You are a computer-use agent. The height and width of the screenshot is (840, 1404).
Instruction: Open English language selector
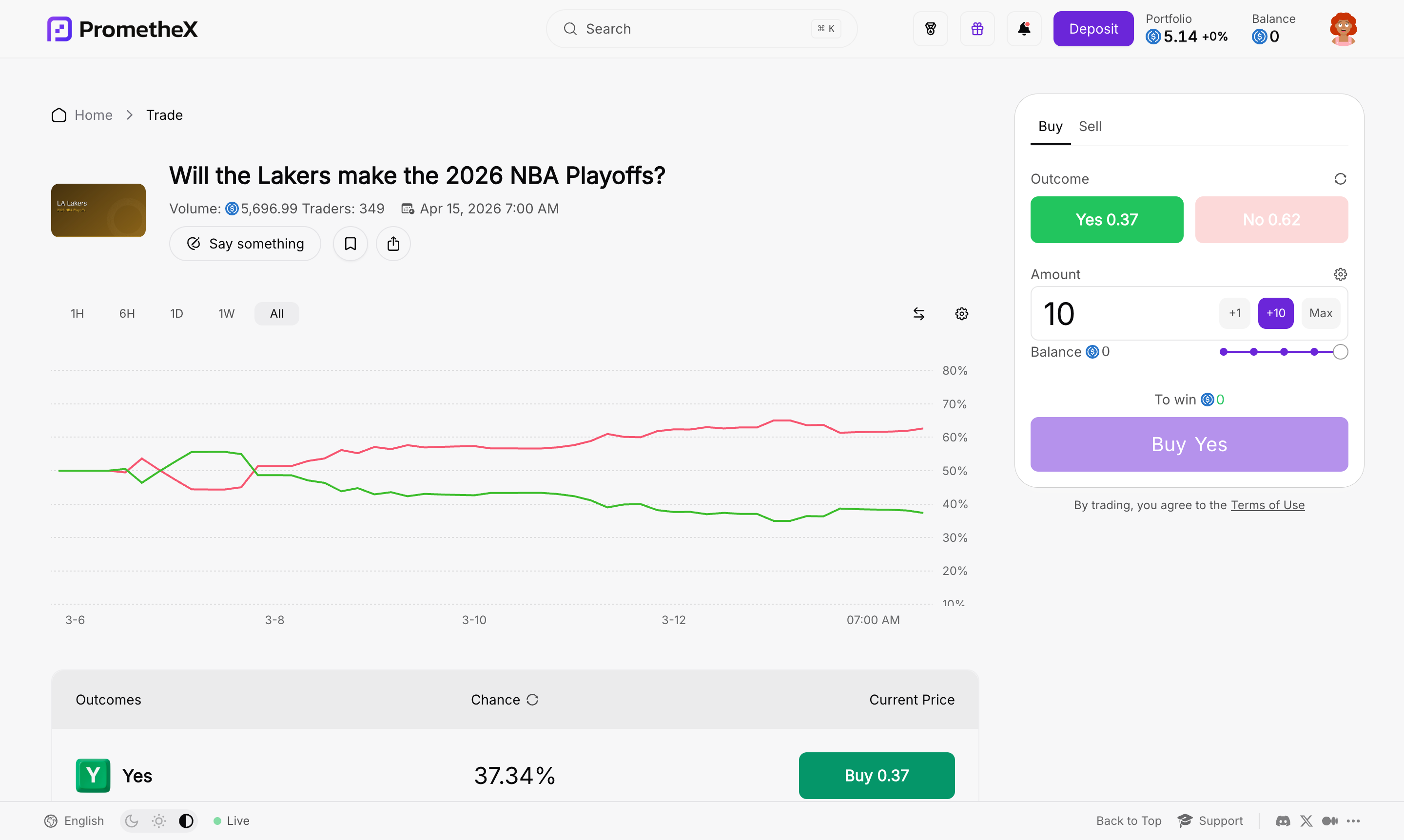(x=74, y=821)
